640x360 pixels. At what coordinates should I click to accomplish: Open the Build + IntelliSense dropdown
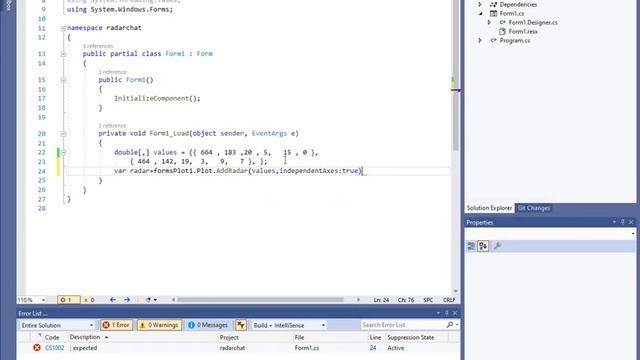[289, 325]
